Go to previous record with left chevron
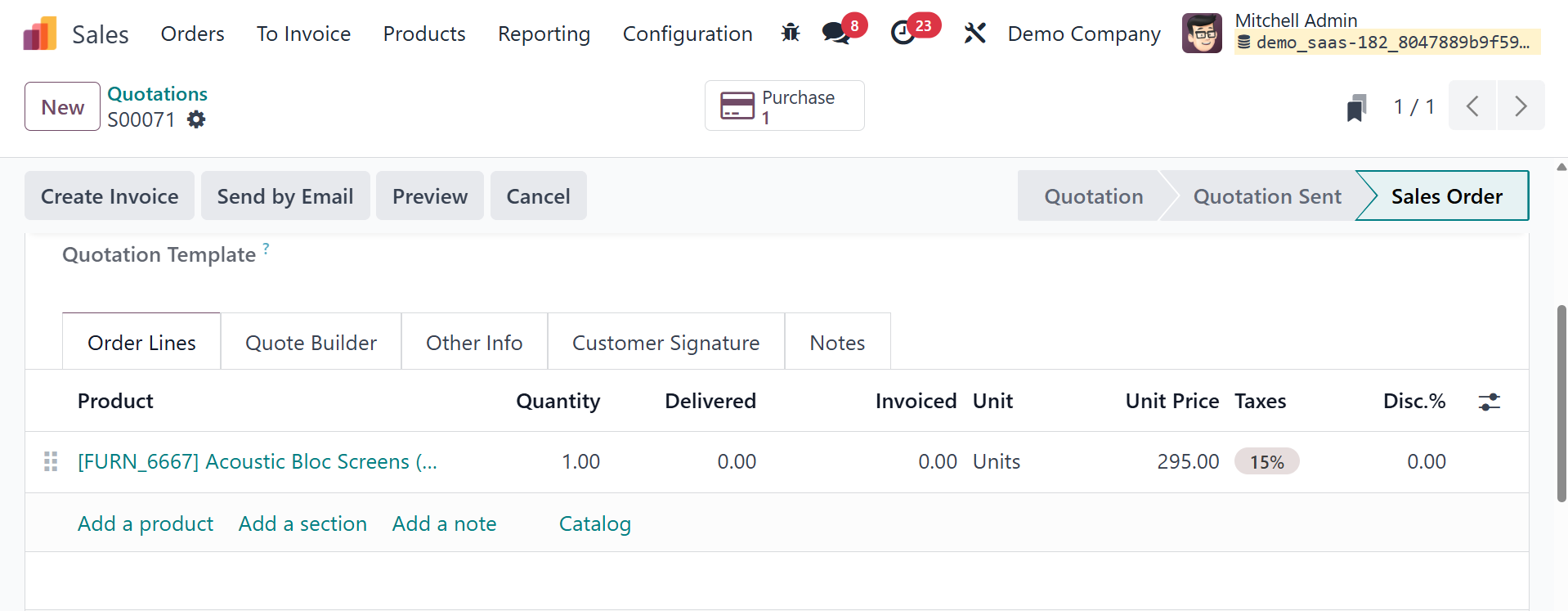The image size is (1568, 611). coord(1472,106)
